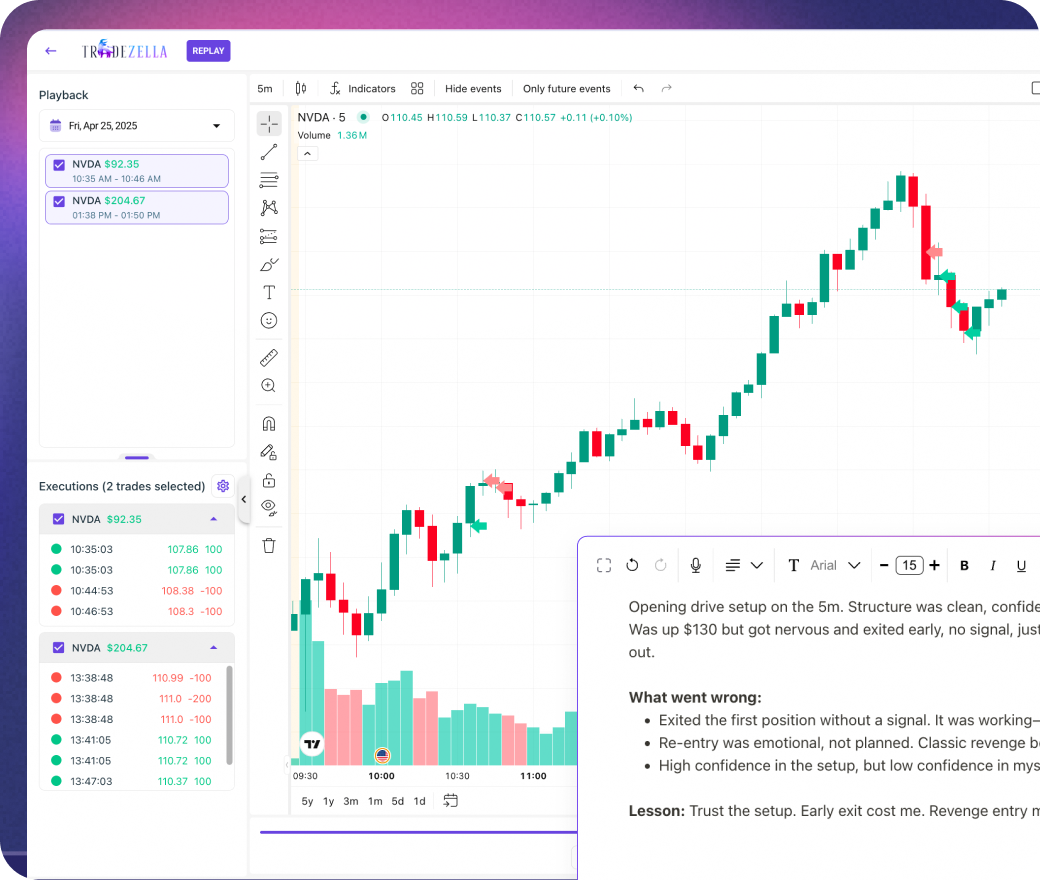The image size is (1040, 880).
Task: Click the REPLAY button
Action: click(208, 50)
